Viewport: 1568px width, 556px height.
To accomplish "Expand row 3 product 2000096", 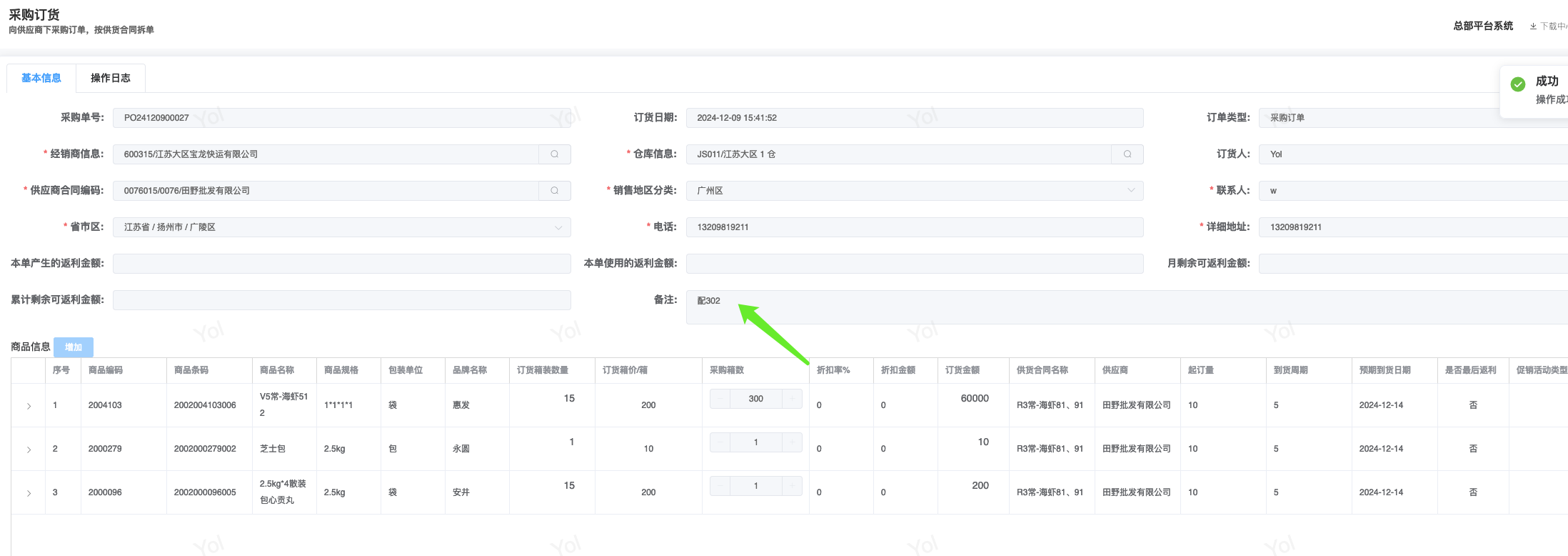I will pos(29,493).
